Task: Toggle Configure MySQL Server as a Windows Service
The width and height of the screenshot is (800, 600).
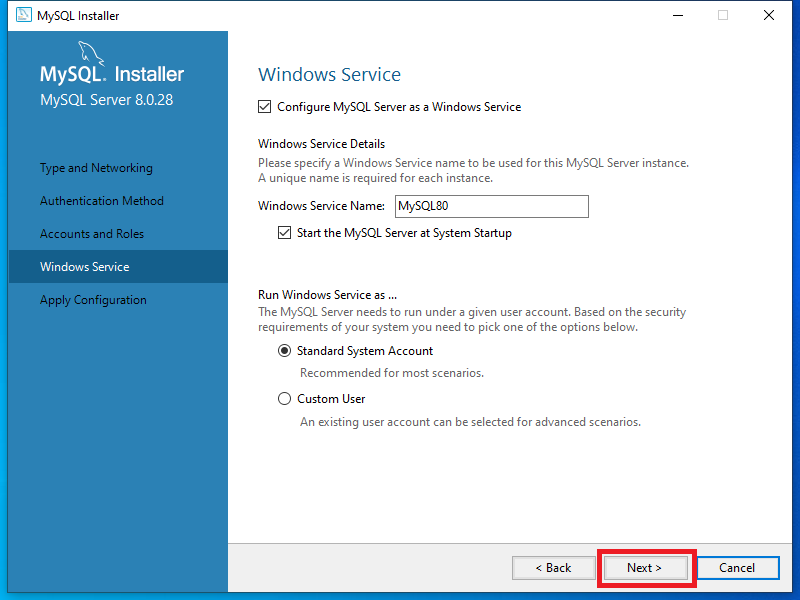Action: tap(264, 107)
